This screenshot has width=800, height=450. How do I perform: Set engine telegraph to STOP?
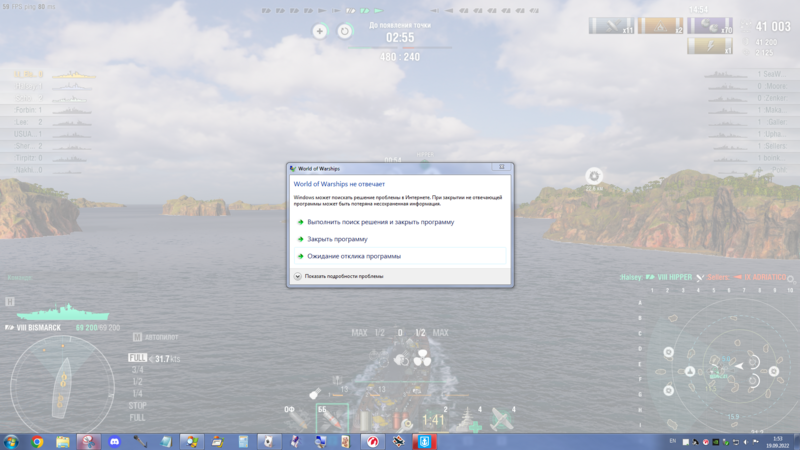pyautogui.click(x=138, y=406)
